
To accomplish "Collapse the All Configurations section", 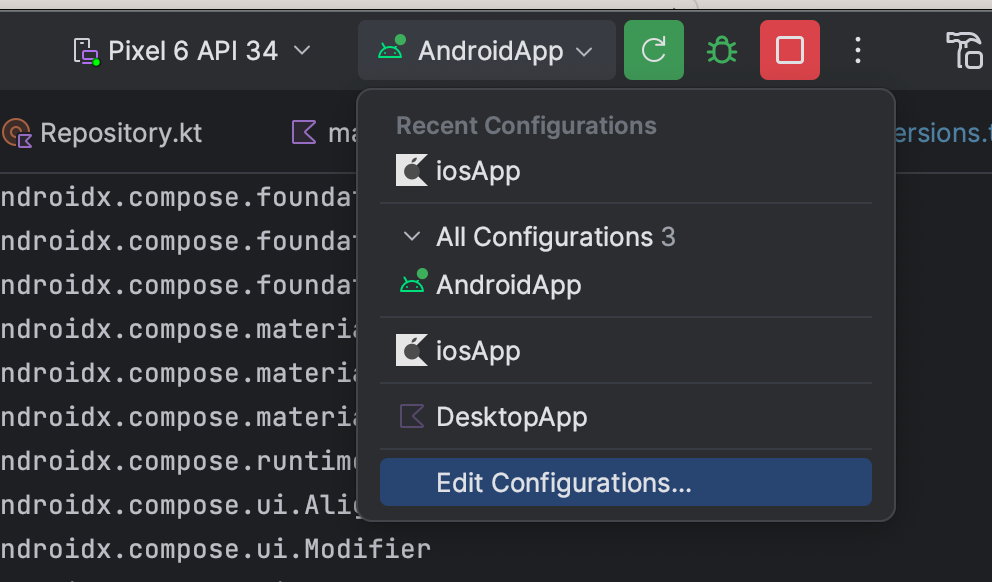I will (x=411, y=237).
